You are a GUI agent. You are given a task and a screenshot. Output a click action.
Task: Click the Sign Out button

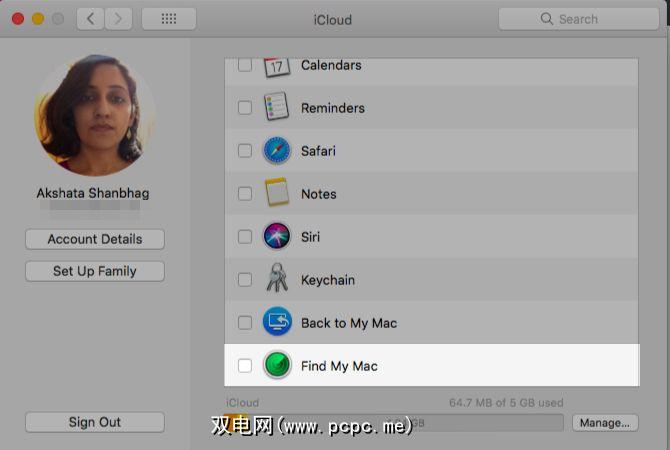coord(95,422)
